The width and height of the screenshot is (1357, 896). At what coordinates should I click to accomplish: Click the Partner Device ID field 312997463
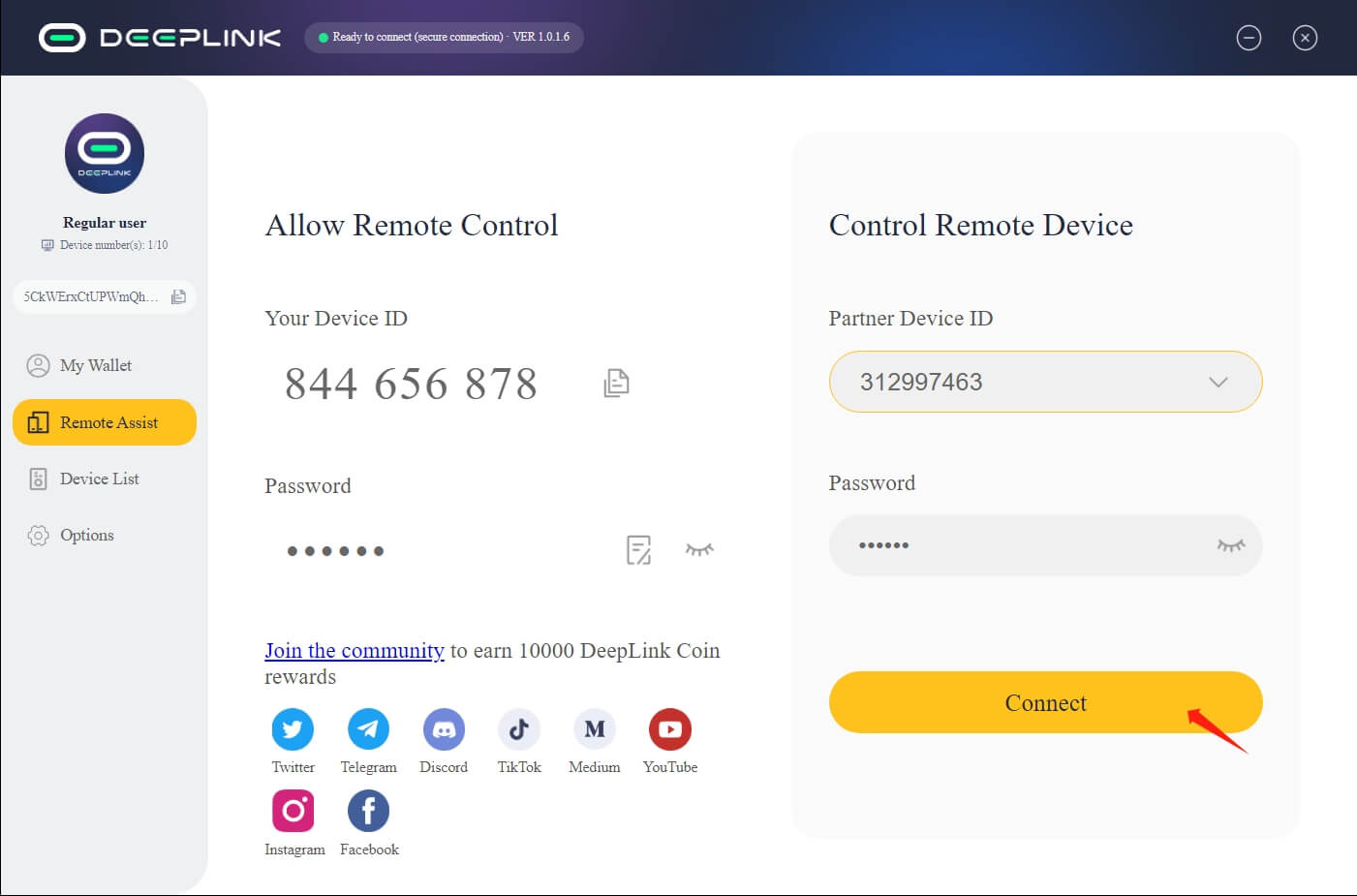(1045, 382)
